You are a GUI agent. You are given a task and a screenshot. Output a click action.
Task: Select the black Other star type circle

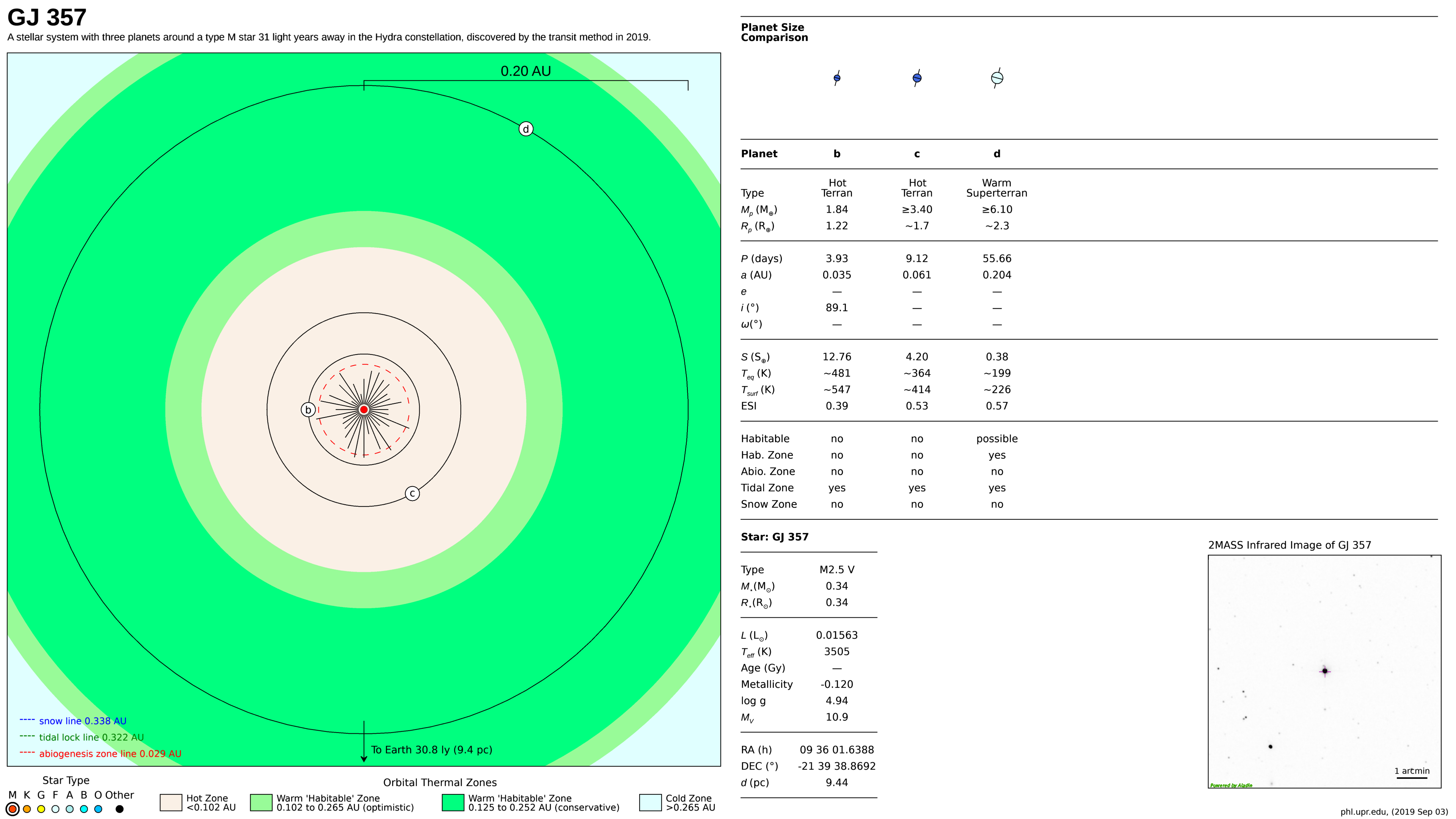[x=119, y=809]
